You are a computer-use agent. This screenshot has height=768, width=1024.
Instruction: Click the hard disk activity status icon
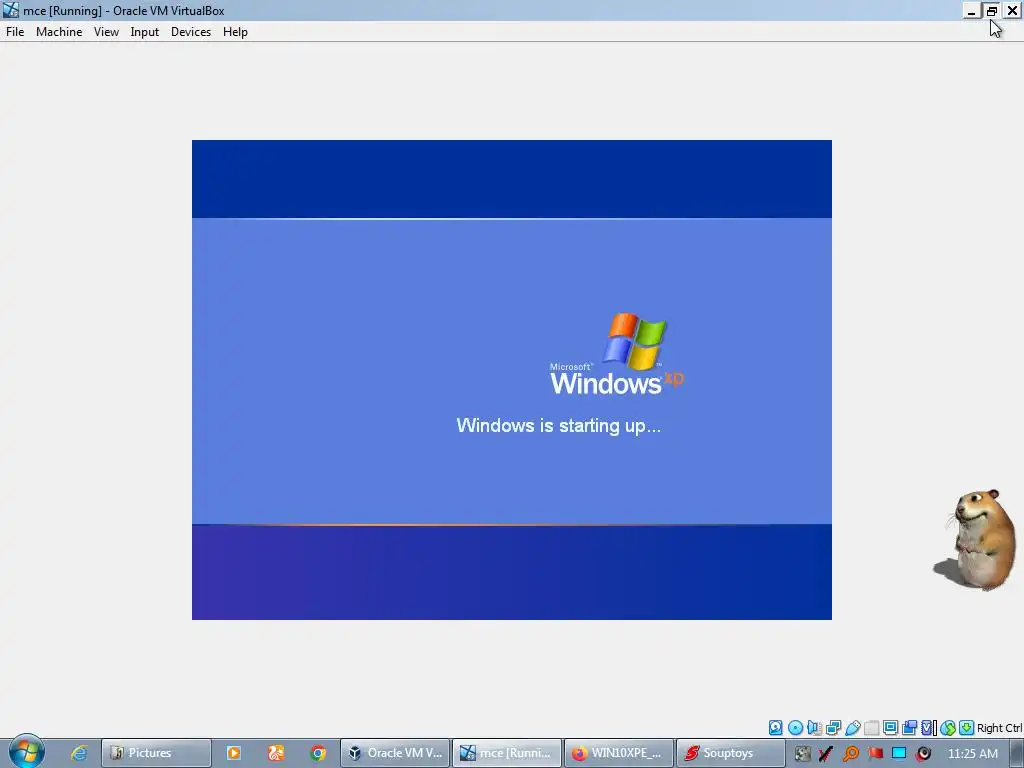pyautogui.click(x=775, y=728)
